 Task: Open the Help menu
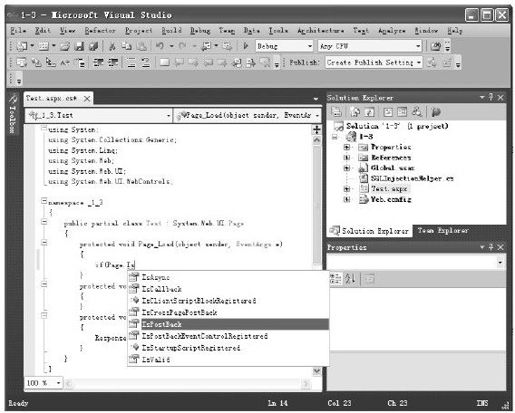pyautogui.click(x=455, y=31)
